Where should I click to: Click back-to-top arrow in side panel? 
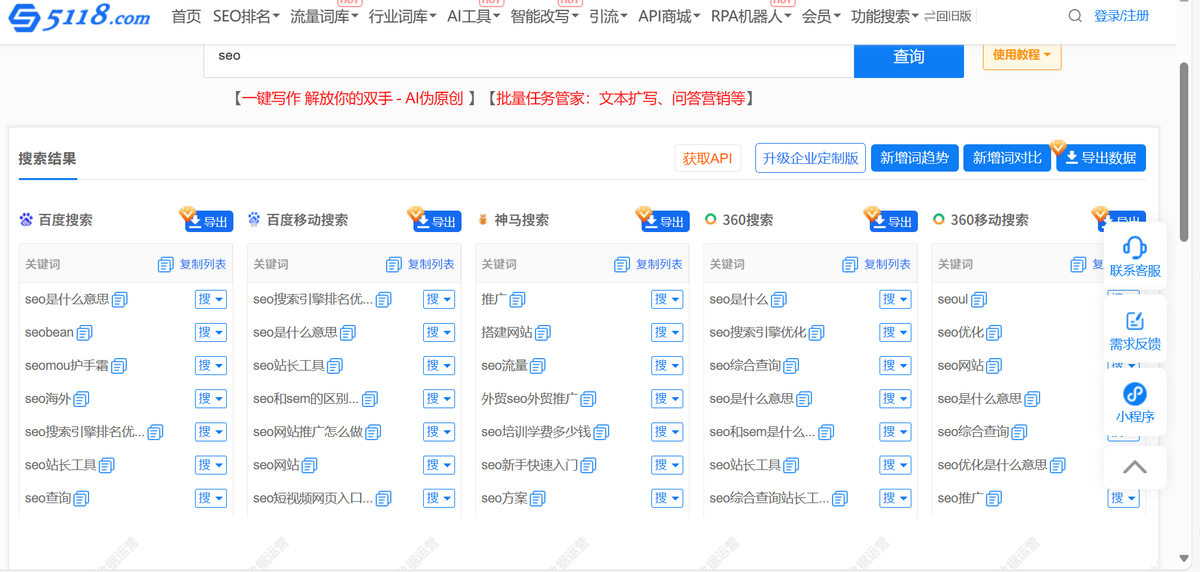point(1135,467)
